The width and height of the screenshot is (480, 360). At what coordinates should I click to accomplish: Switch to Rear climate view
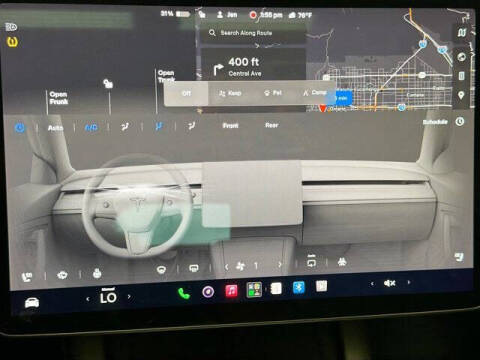click(x=272, y=125)
